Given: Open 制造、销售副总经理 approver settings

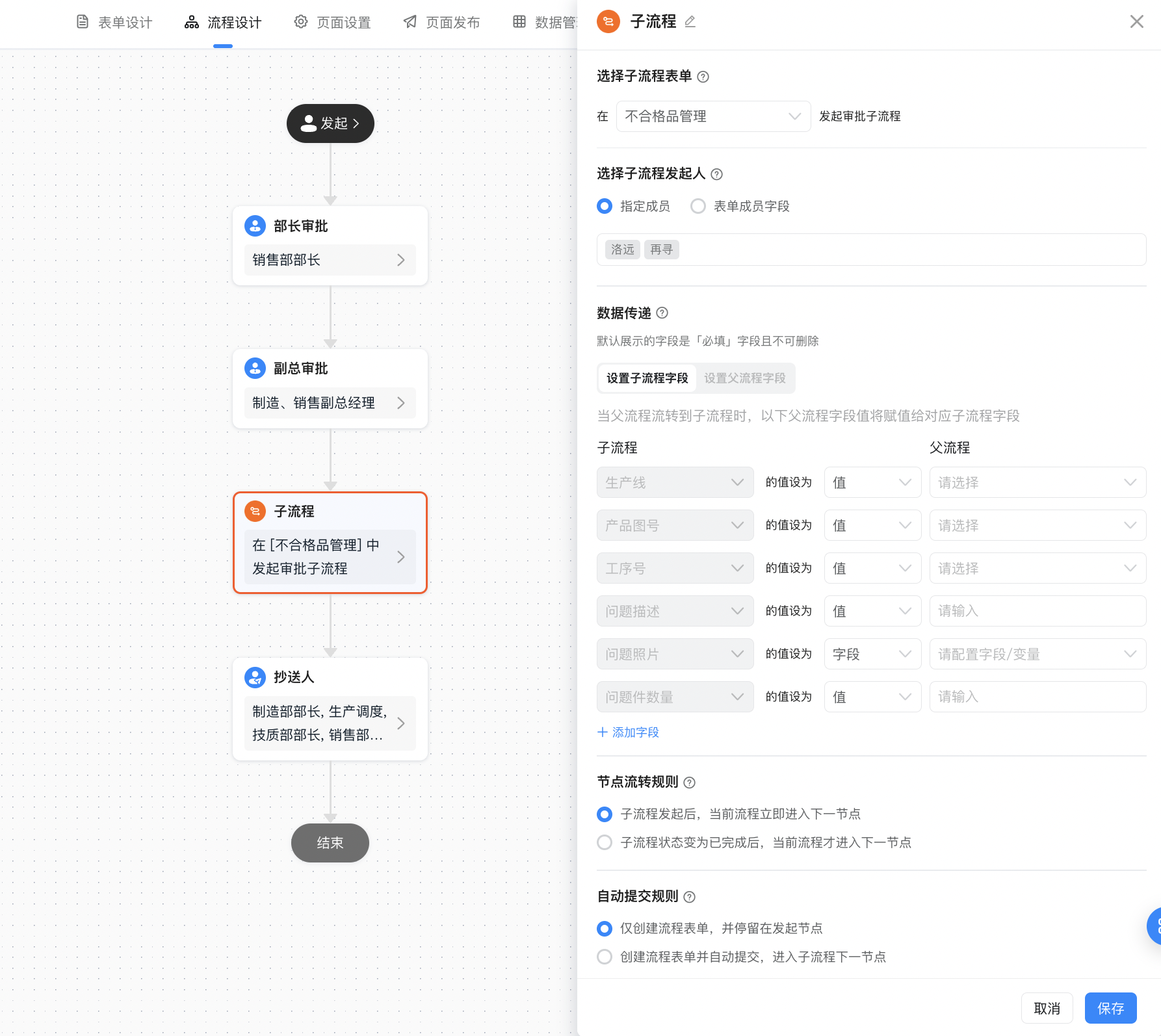Looking at the screenshot, I should 330,403.
